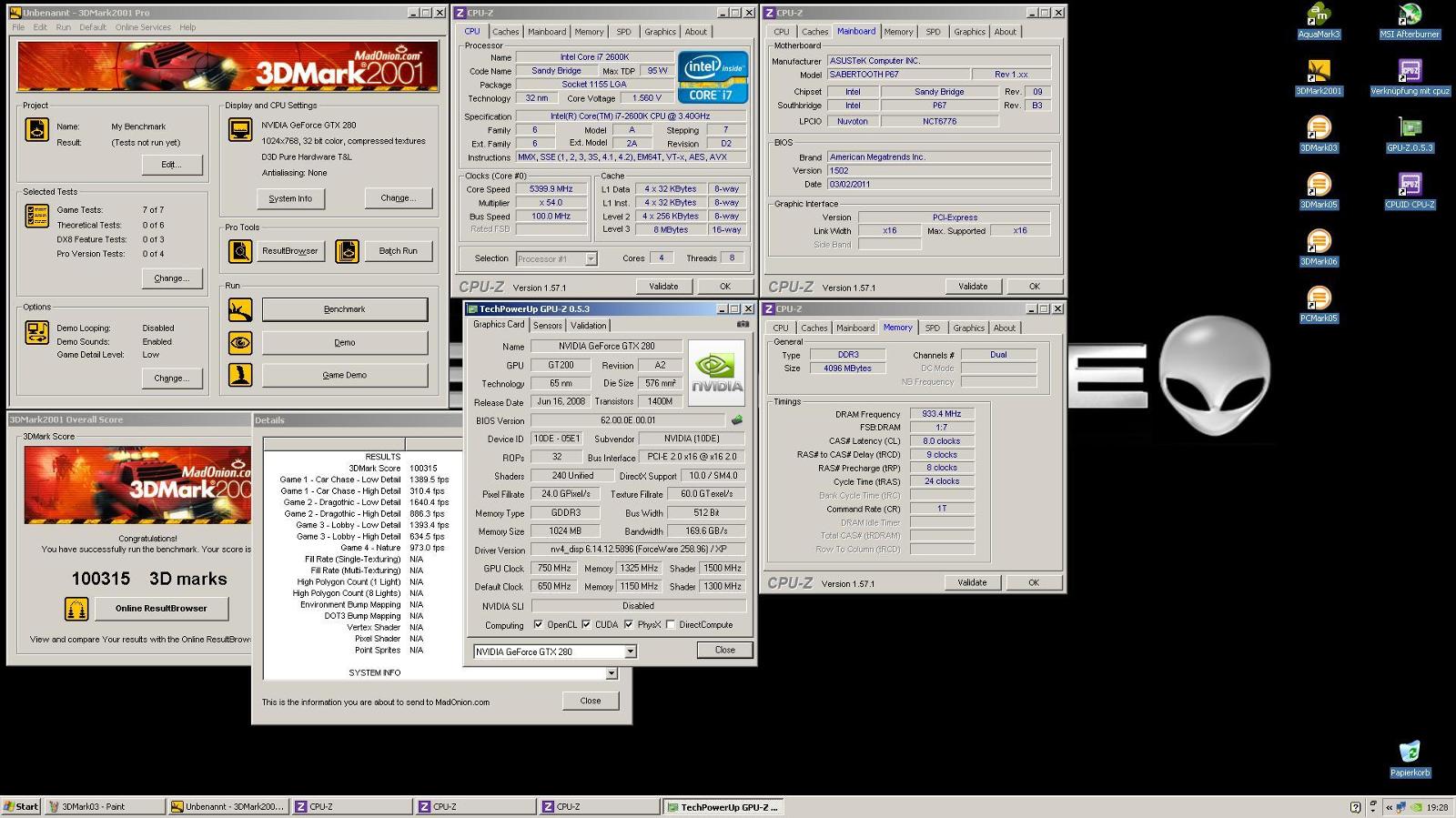
Task: Switch to the Sensors tab in GPU-Z
Action: click(547, 325)
